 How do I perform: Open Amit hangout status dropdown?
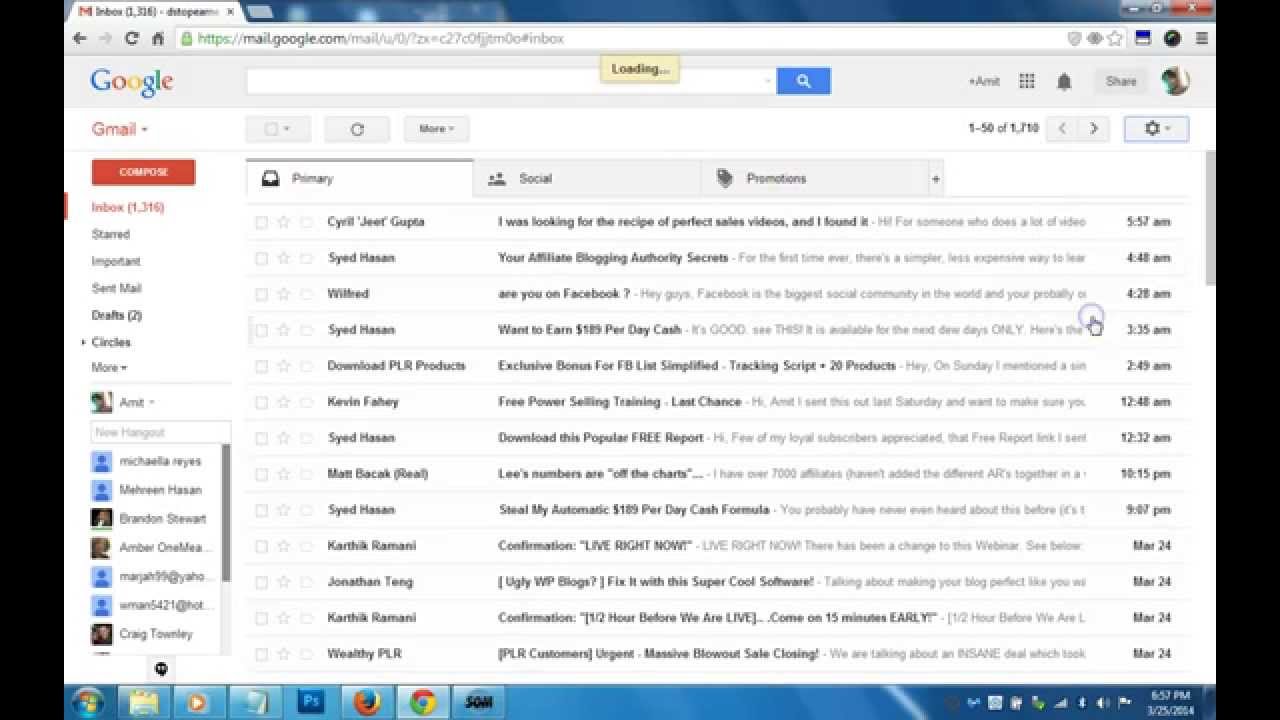[x=137, y=402]
